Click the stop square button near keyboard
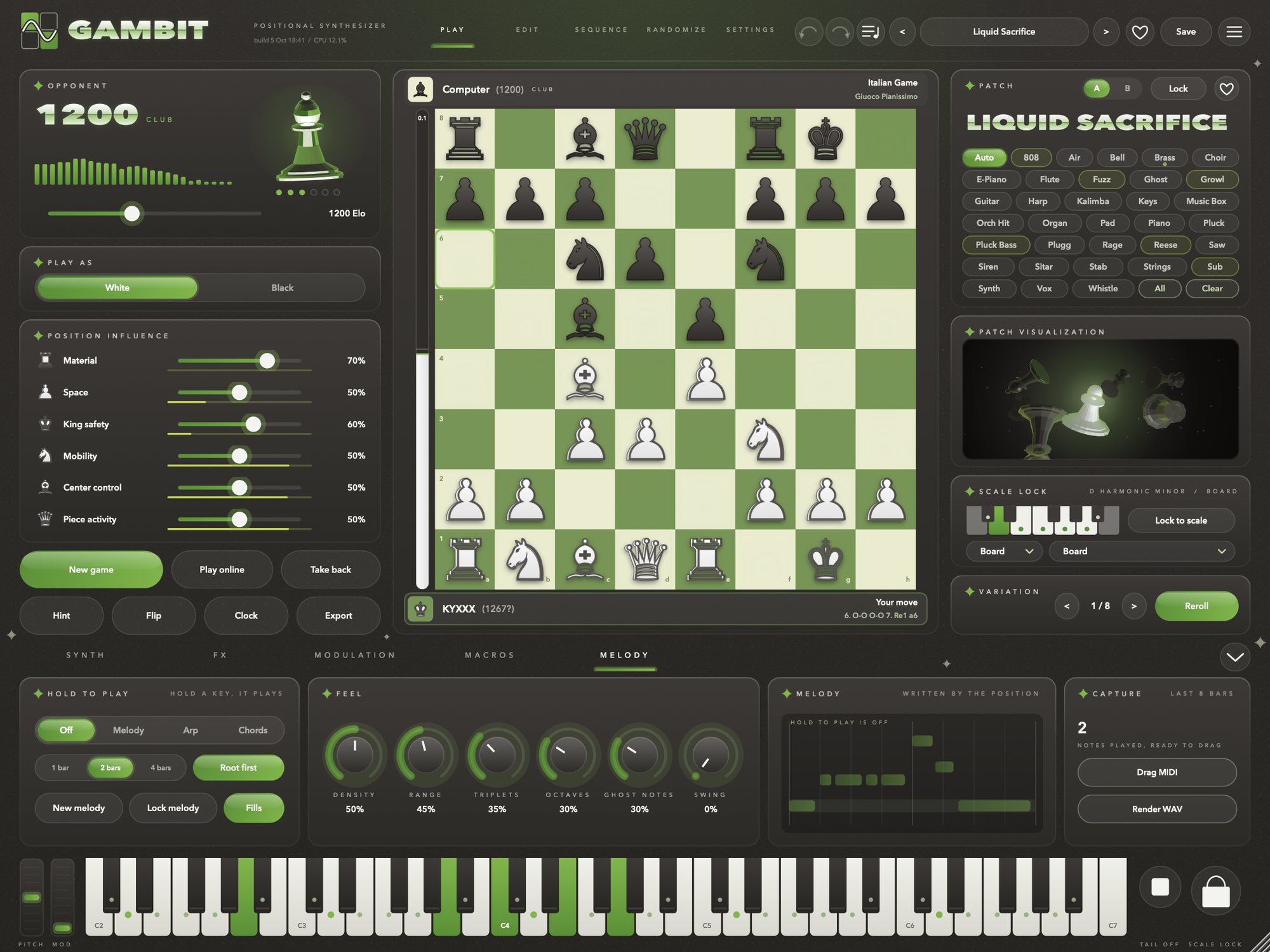 1160,887
